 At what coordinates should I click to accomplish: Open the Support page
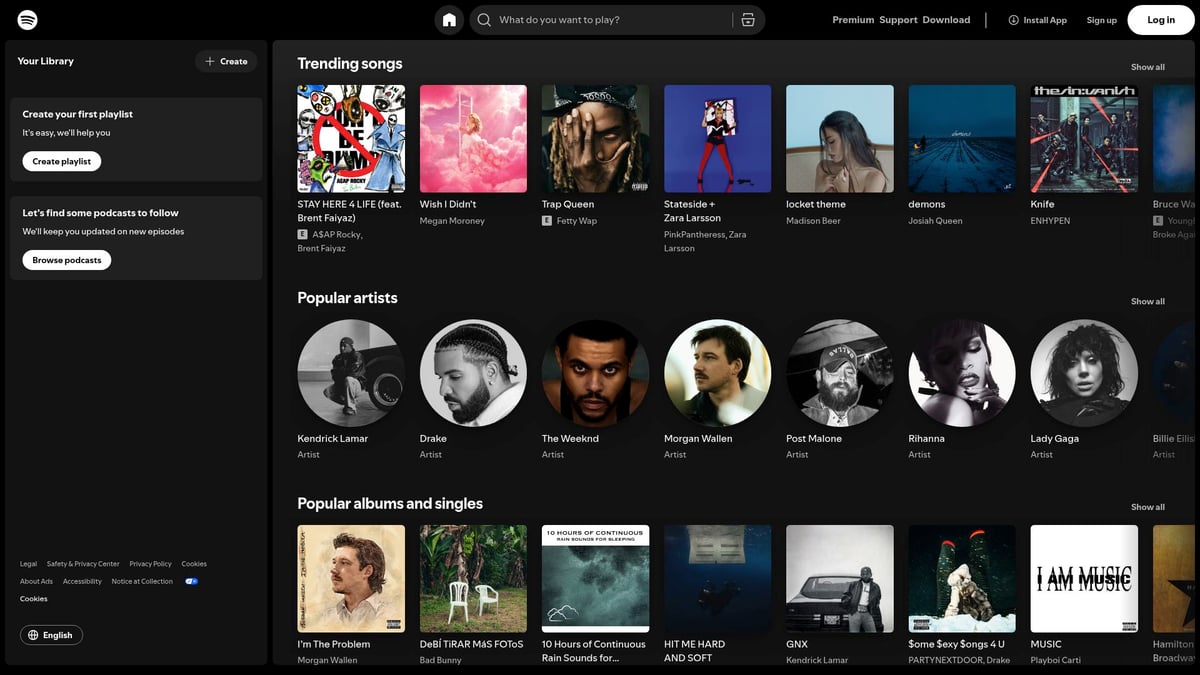pyautogui.click(x=897, y=19)
